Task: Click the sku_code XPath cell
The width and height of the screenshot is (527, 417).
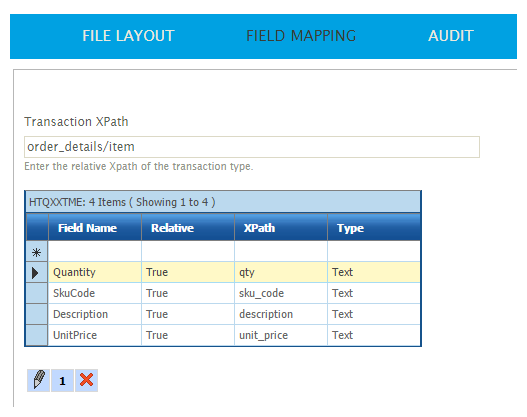Action: [x=281, y=293]
